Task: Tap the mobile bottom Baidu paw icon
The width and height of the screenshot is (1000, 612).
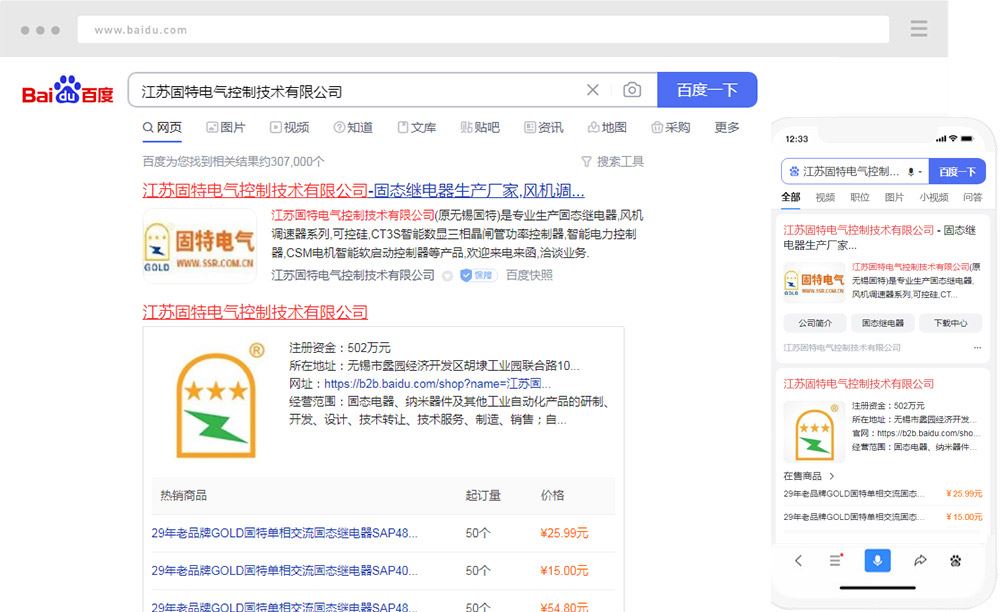Action: (955, 560)
